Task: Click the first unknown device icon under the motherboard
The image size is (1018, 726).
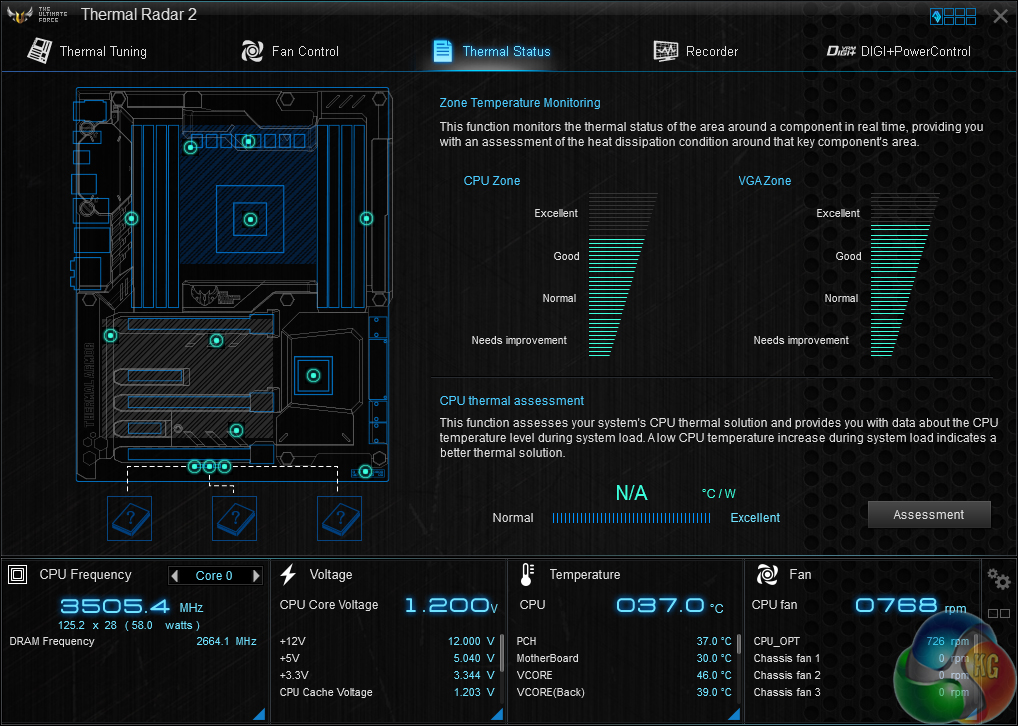Action: (x=130, y=519)
